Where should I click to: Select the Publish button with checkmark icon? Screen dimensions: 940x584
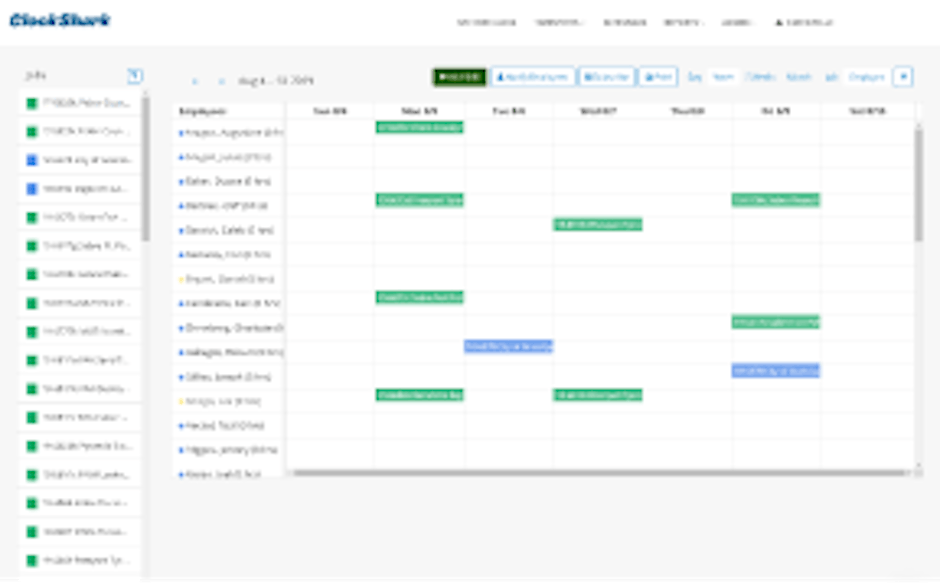[463, 75]
